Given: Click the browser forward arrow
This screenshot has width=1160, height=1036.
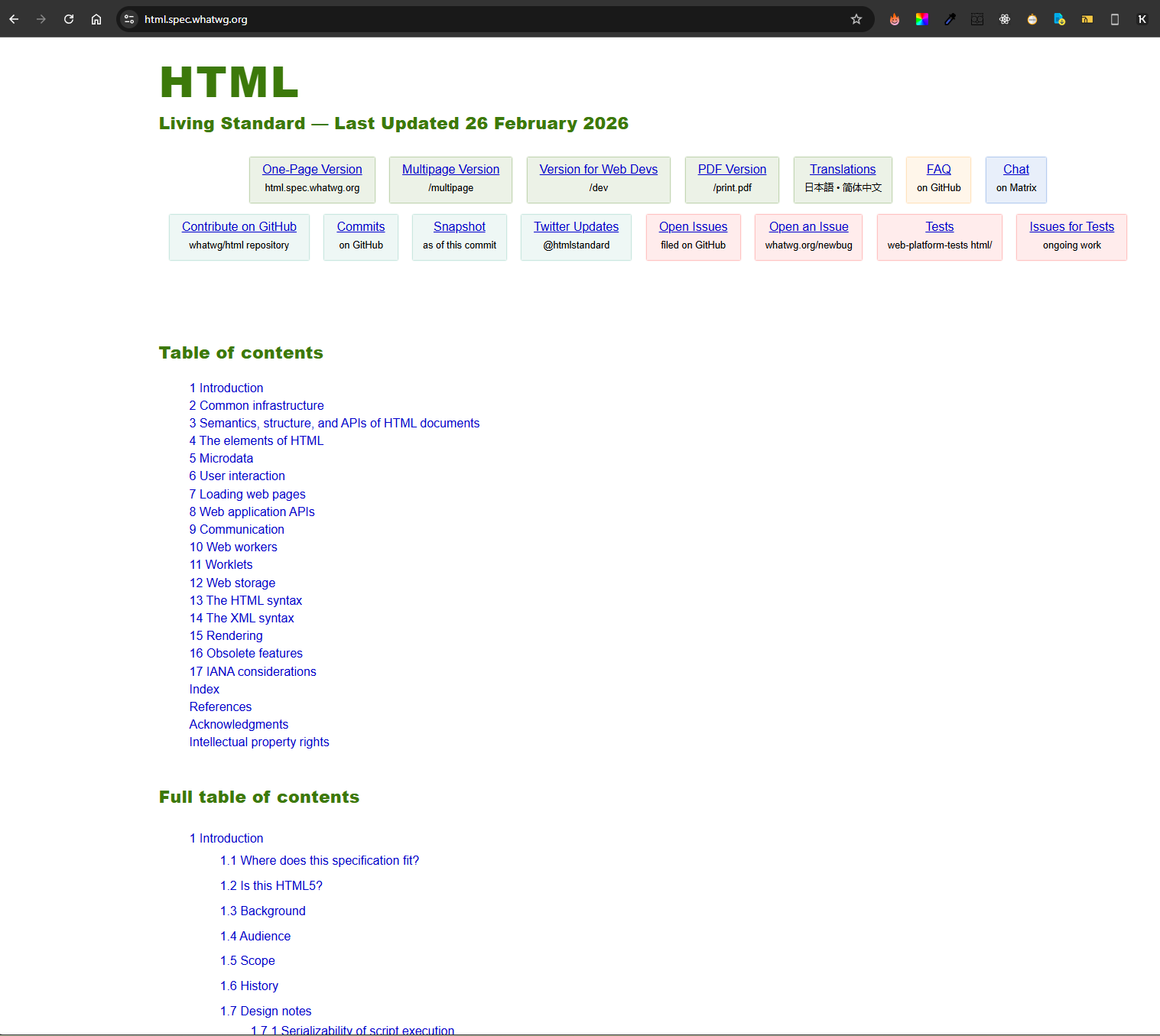Looking at the screenshot, I should pyautogui.click(x=41, y=19).
